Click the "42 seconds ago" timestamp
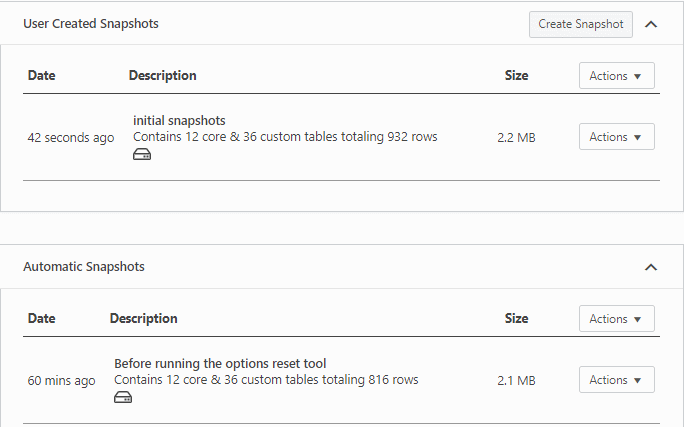This screenshot has height=427, width=684. coord(70,138)
